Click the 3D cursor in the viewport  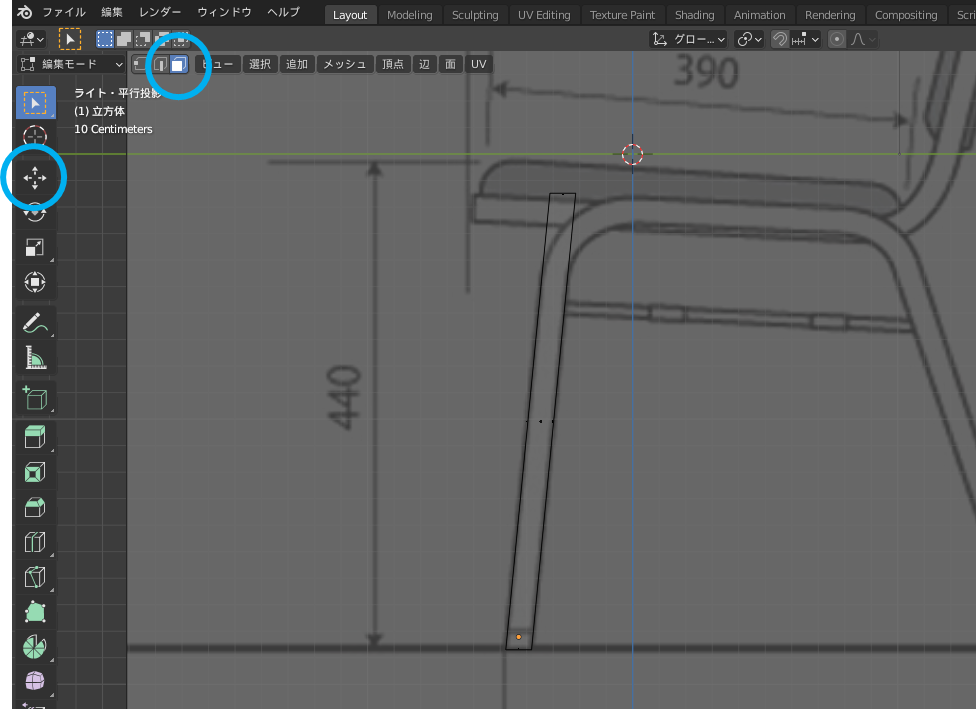pyautogui.click(x=632, y=154)
